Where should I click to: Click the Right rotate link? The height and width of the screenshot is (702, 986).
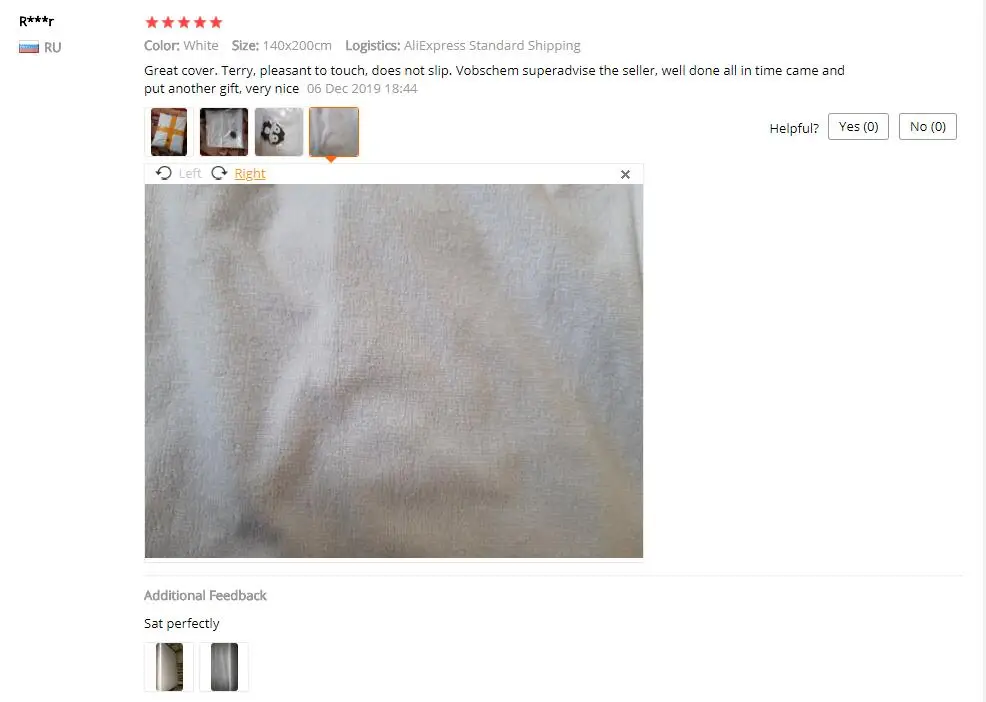[x=250, y=174]
